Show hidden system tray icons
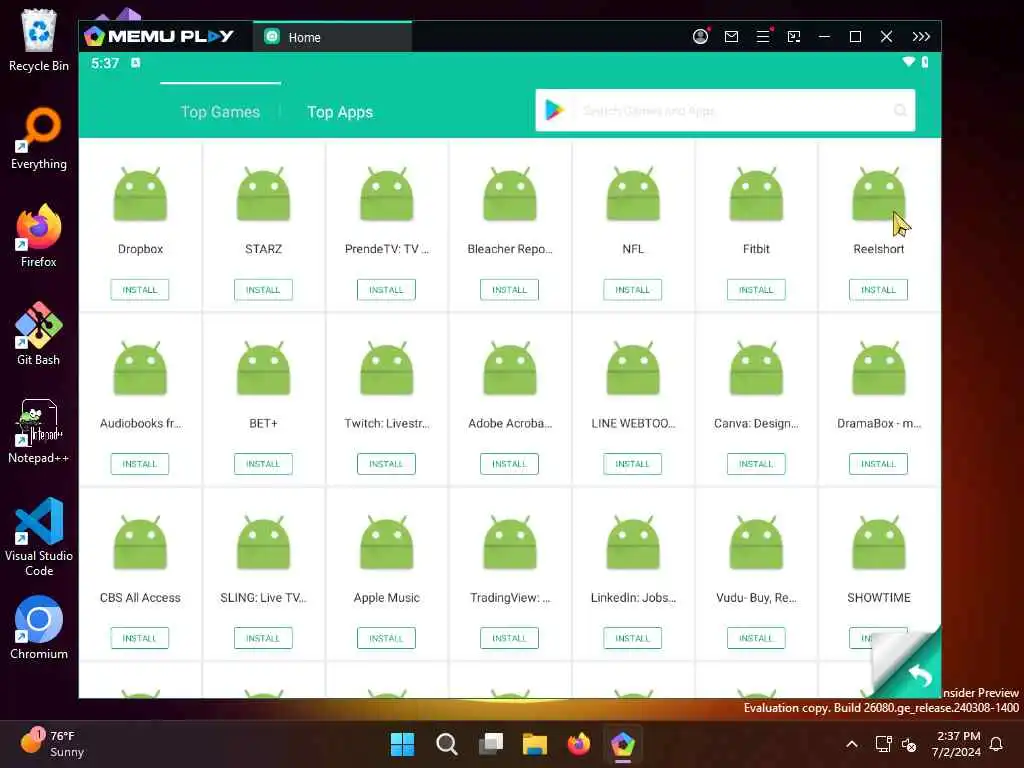Viewport: 1024px width, 768px height. pyautogui.click(x=852, y=744)
